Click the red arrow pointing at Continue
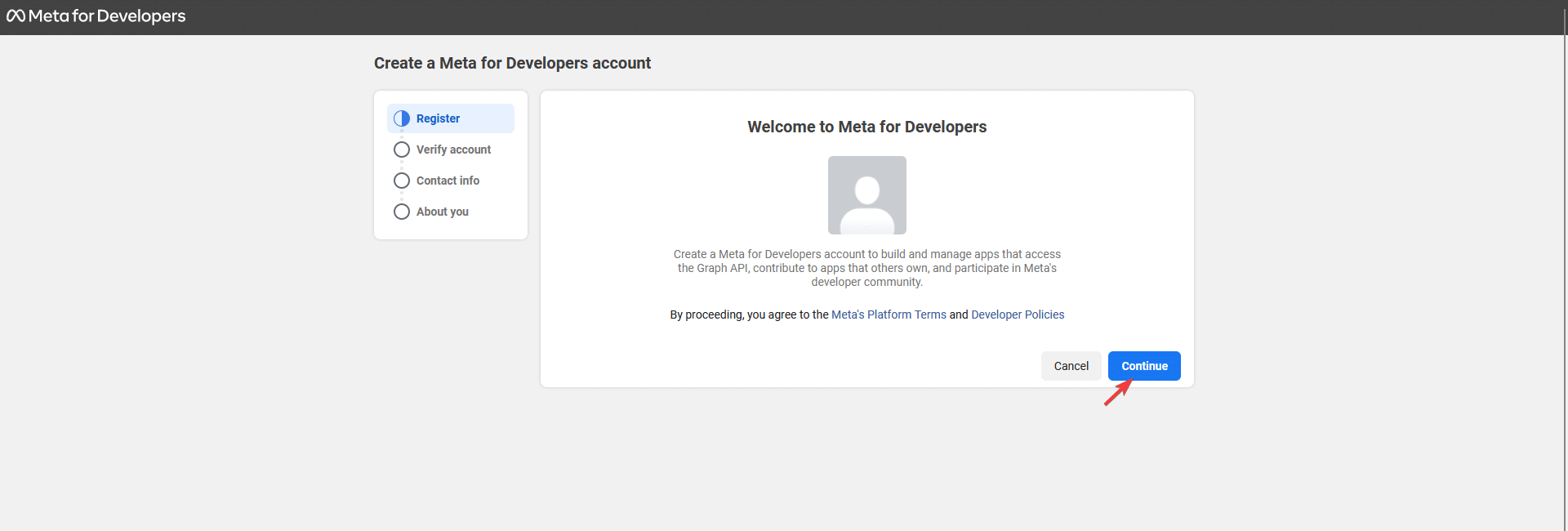 1117,393
